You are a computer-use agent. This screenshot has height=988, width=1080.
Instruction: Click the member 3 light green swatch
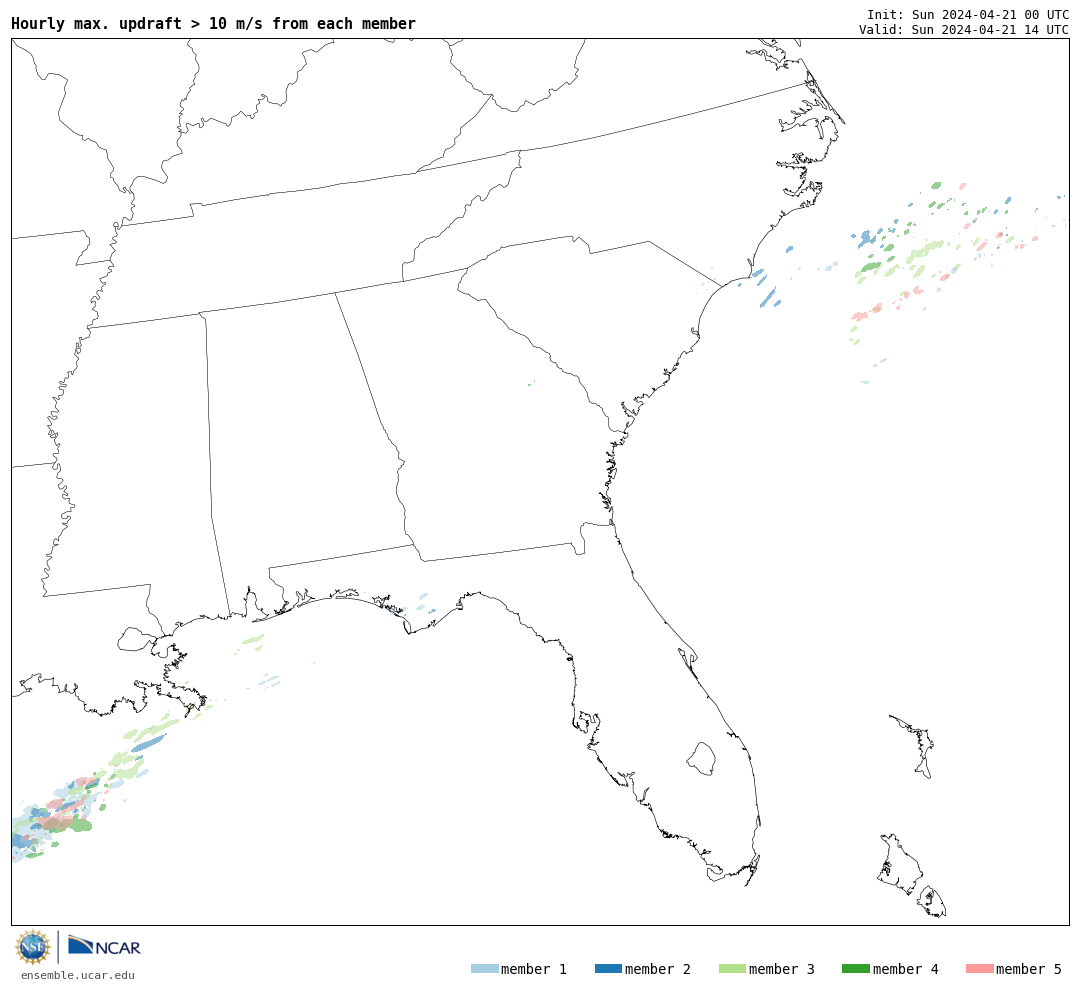(x=732, y=968)
